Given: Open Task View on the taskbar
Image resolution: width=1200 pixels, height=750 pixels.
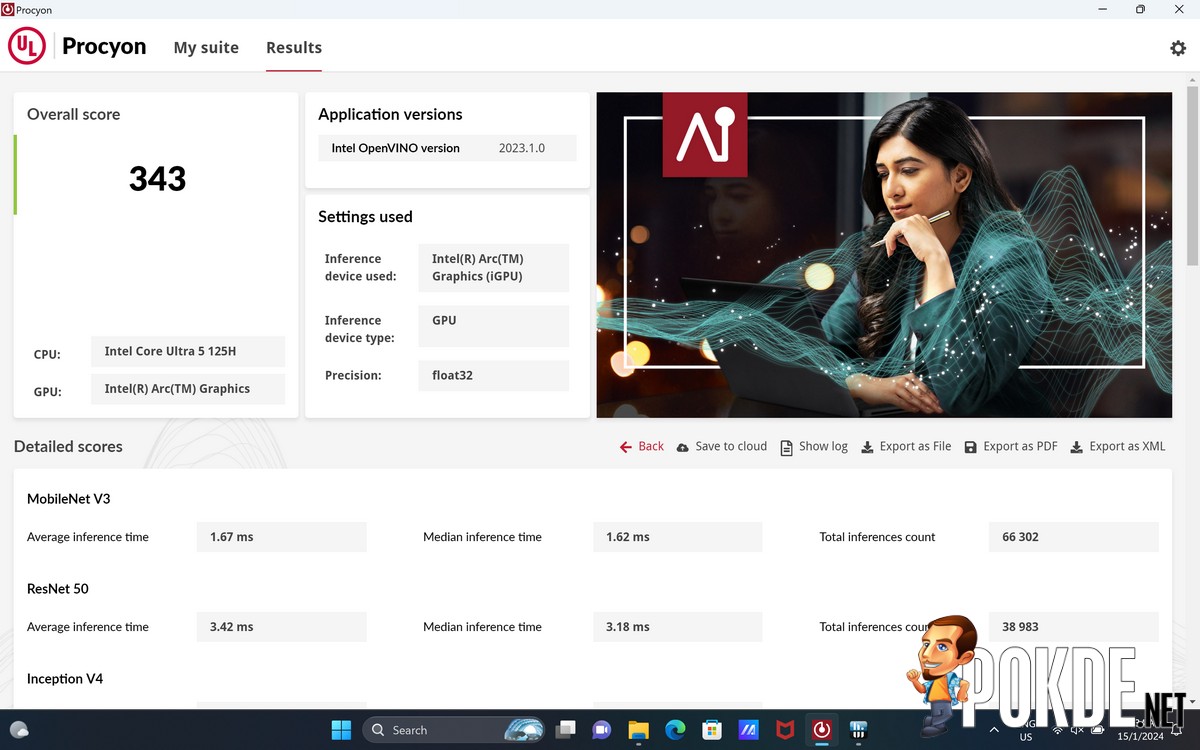Looking at the screenshot, I should pyautogui.click(x=566, y=730).
